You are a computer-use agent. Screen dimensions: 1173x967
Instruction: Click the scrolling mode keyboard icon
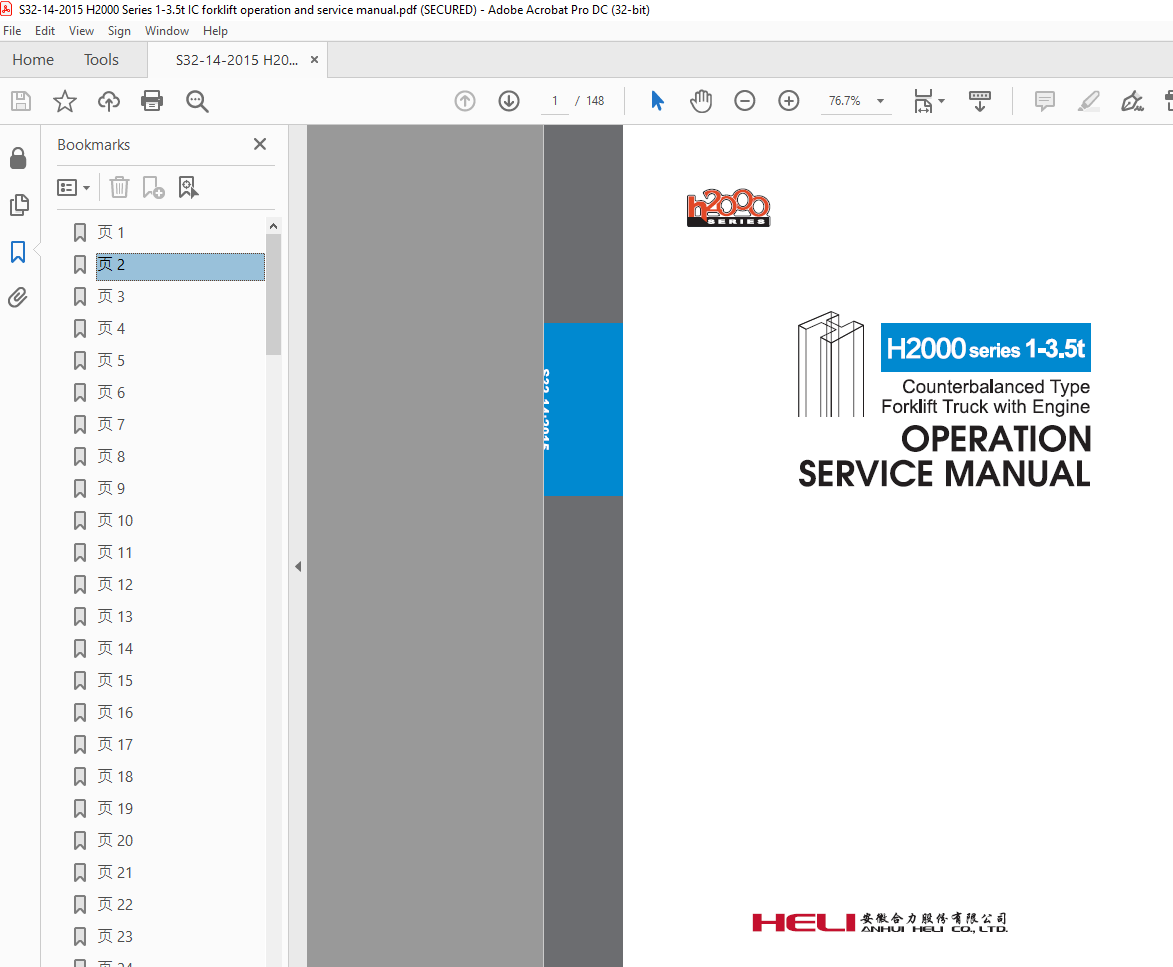click(x=979, y=101)
